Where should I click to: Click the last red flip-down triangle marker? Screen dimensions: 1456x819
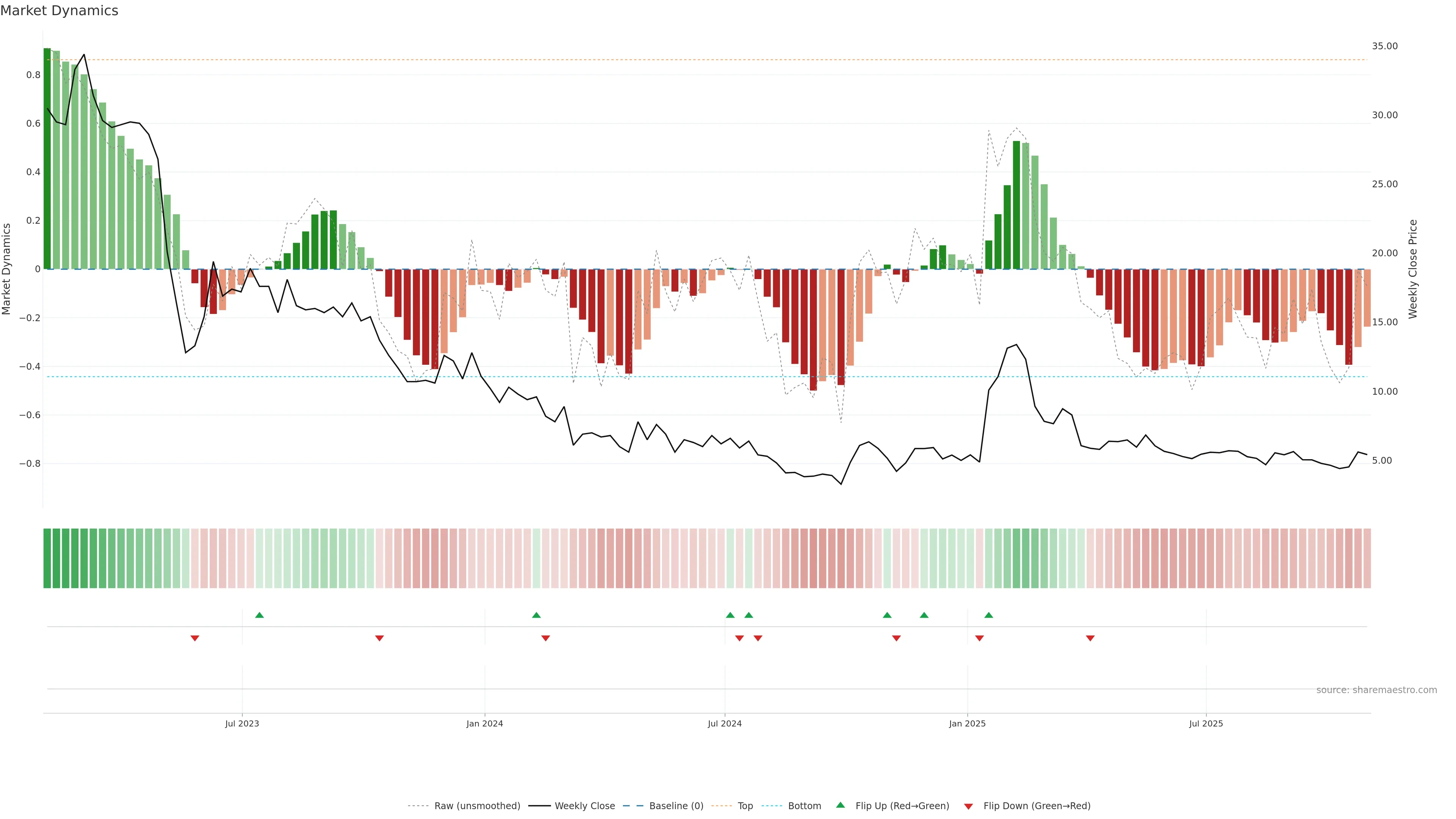pos(1090,638)
